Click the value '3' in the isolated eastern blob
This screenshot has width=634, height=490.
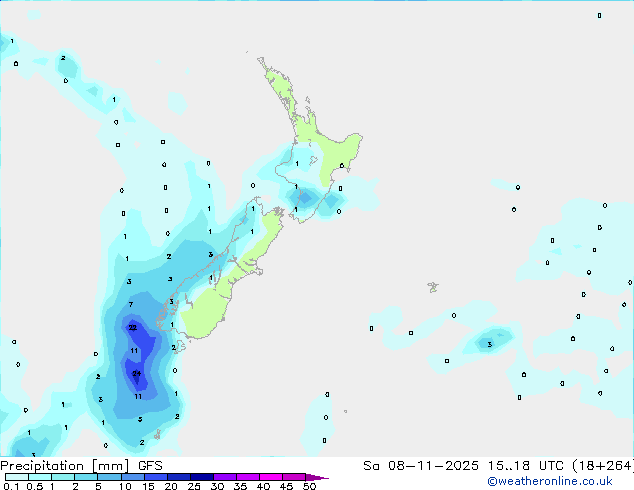pyautogui.click(x=490, y=344)
